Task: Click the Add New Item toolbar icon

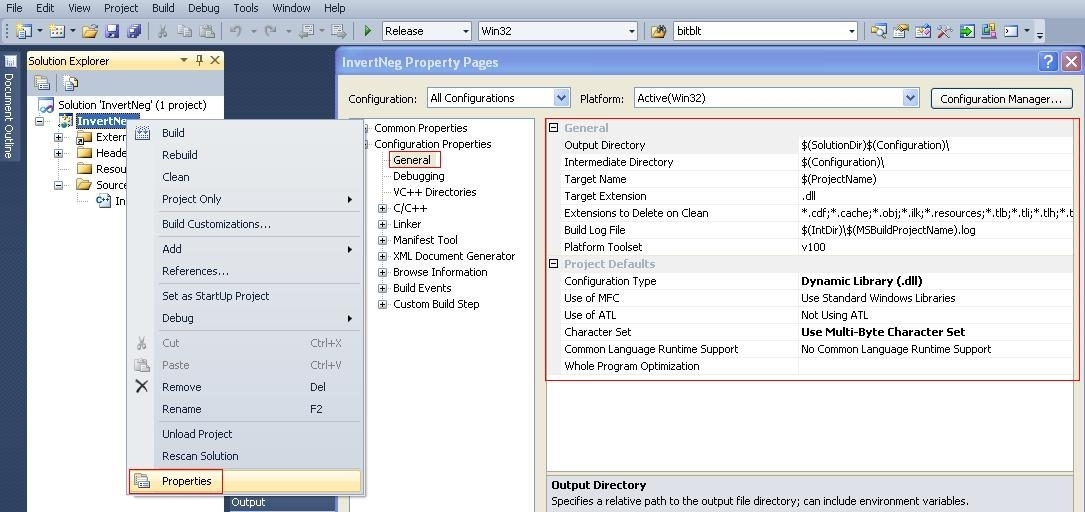Action: [x=57, y=31]
